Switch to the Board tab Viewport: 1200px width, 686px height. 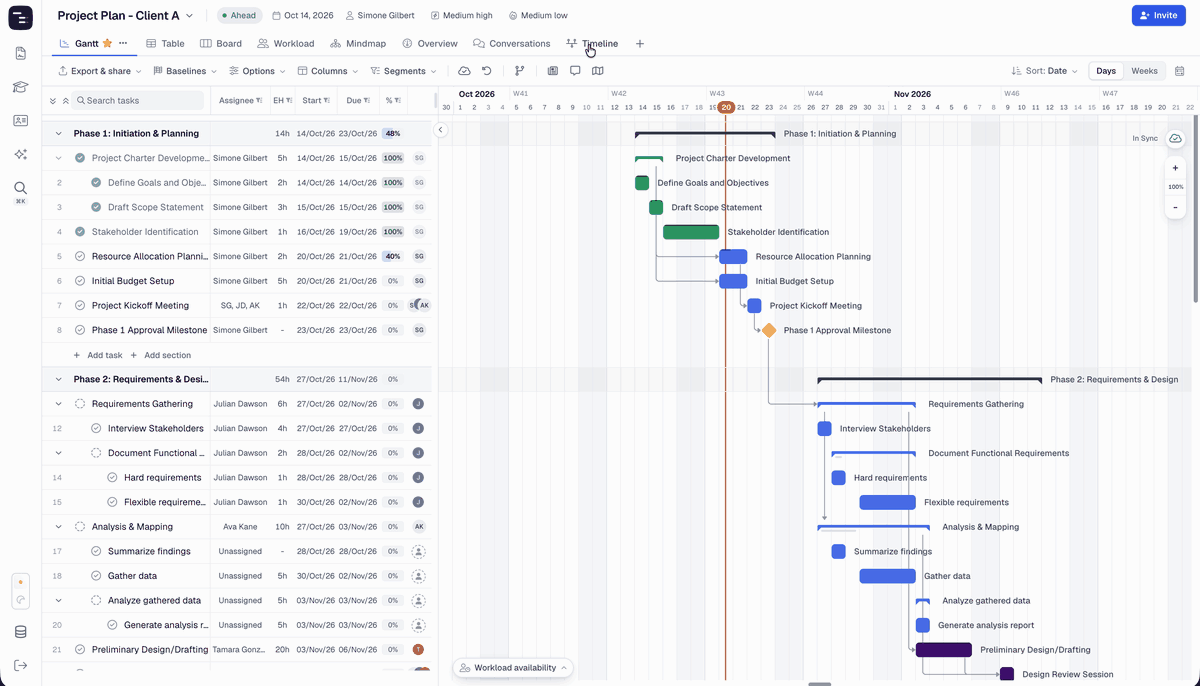pos(221,44)
